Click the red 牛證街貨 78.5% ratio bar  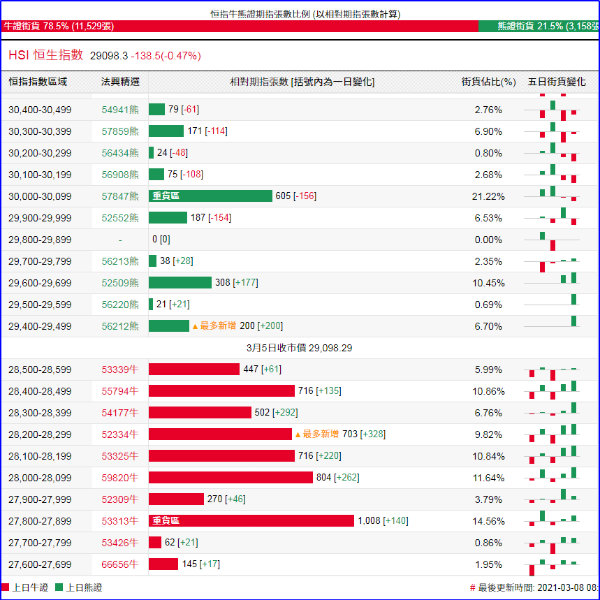coord(240,26)
